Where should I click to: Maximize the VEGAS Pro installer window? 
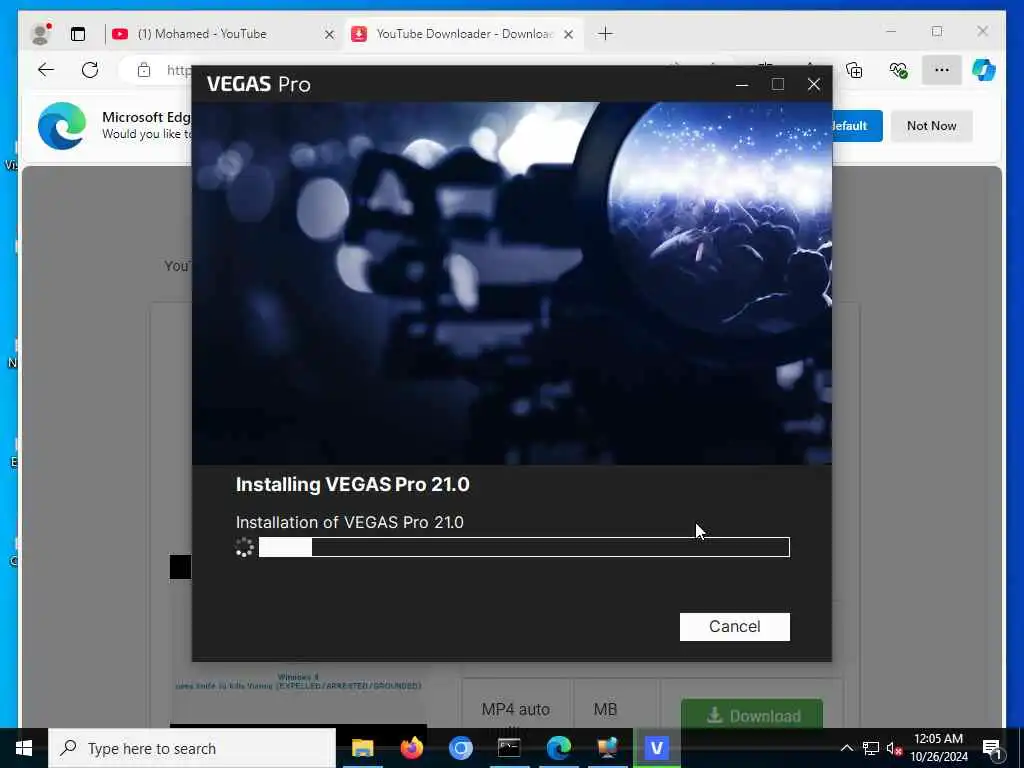[x=777, y=84]
